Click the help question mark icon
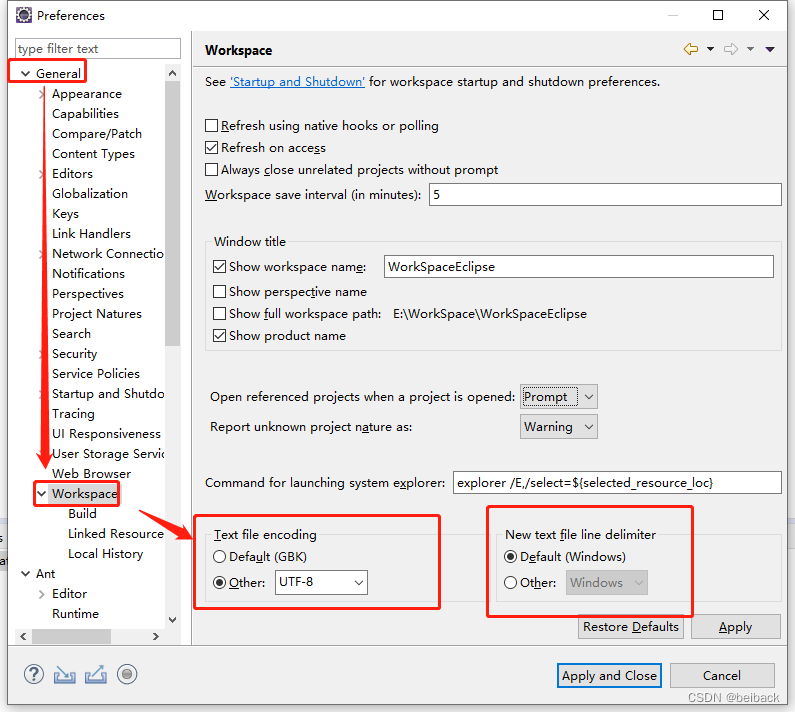This screenshot has width=795, height=712. coord(34,674)
